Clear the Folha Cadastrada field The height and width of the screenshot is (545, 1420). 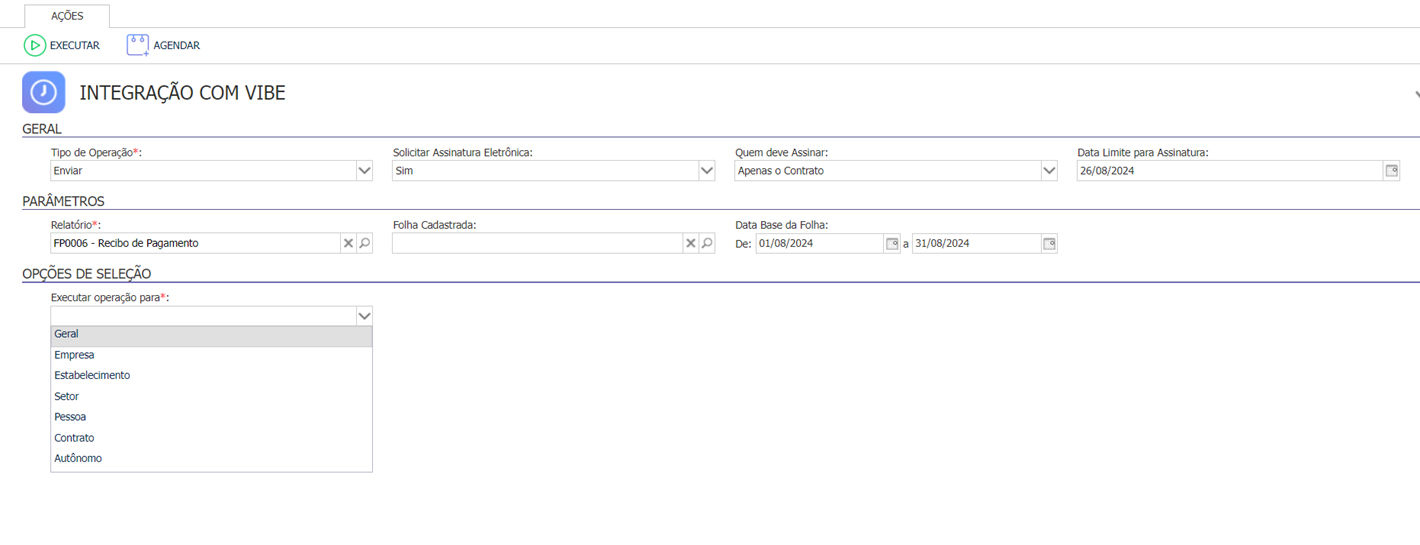(690, 243)
